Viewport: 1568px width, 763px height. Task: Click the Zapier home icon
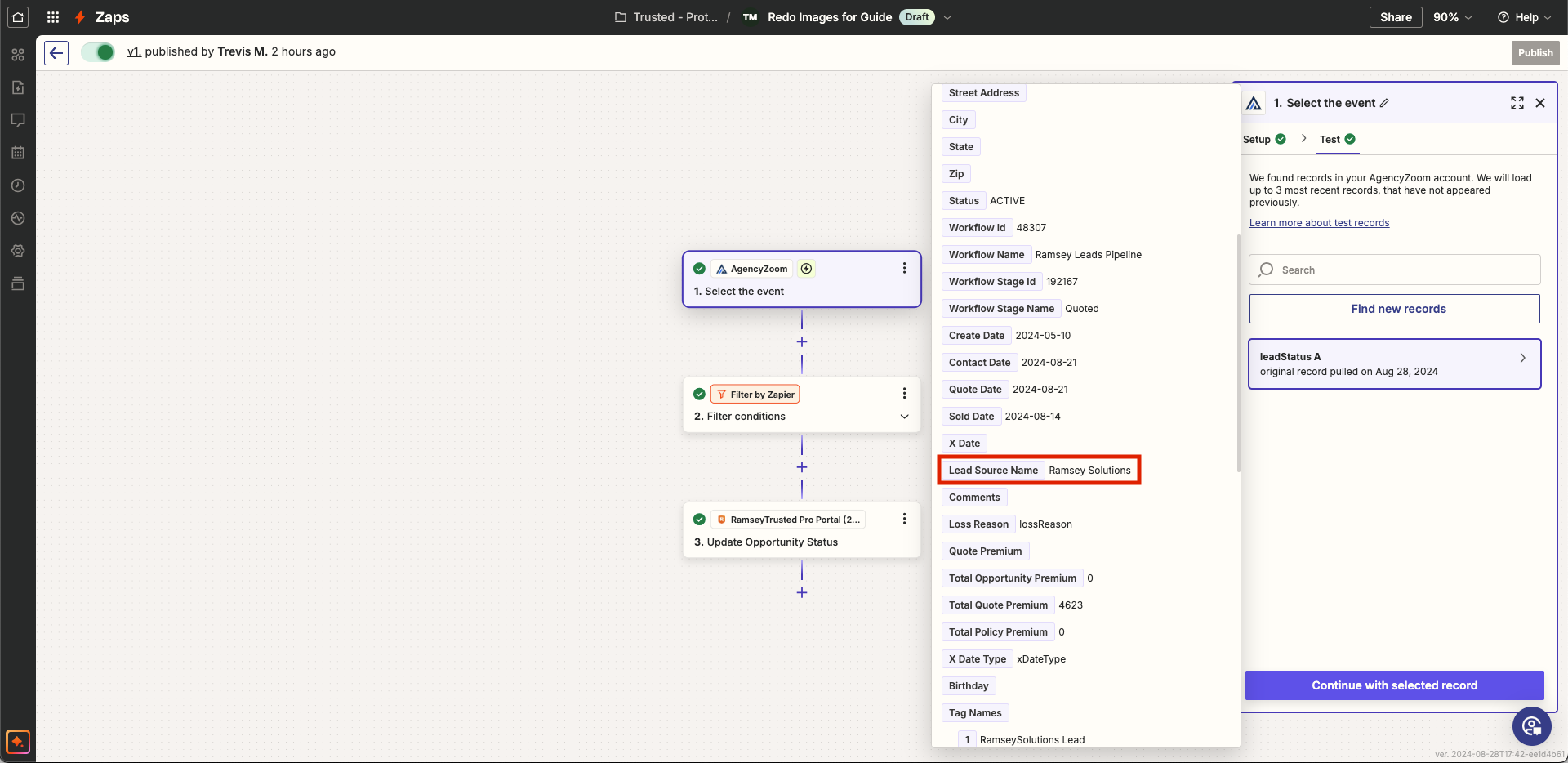[18, 17]
